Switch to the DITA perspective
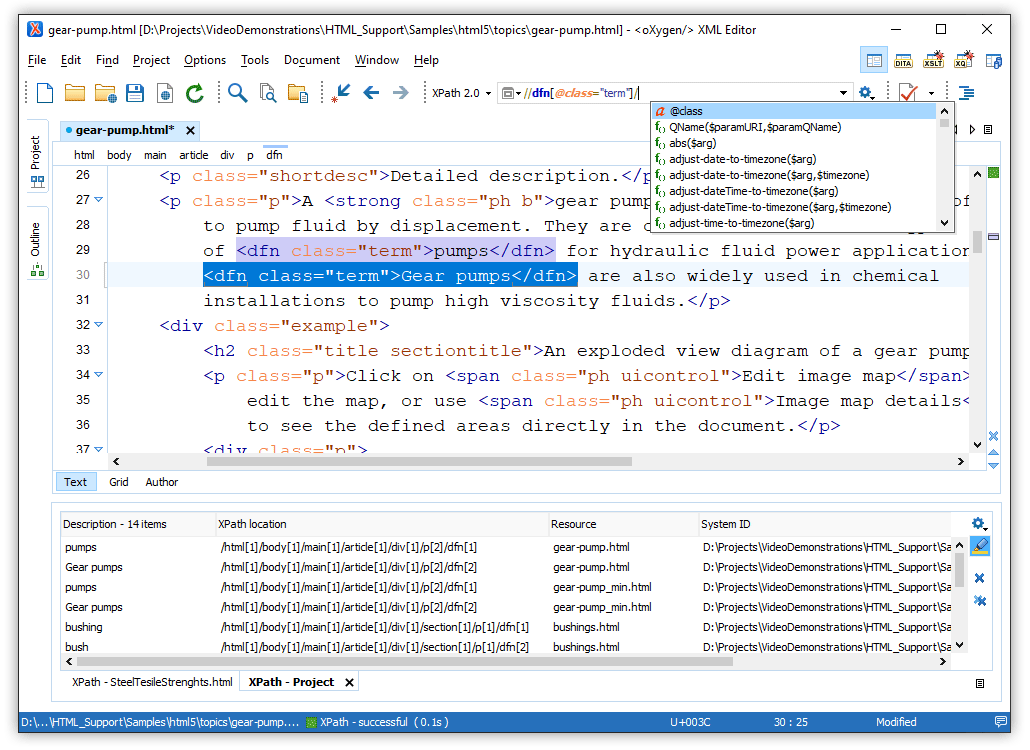 [x=903, y=61]
